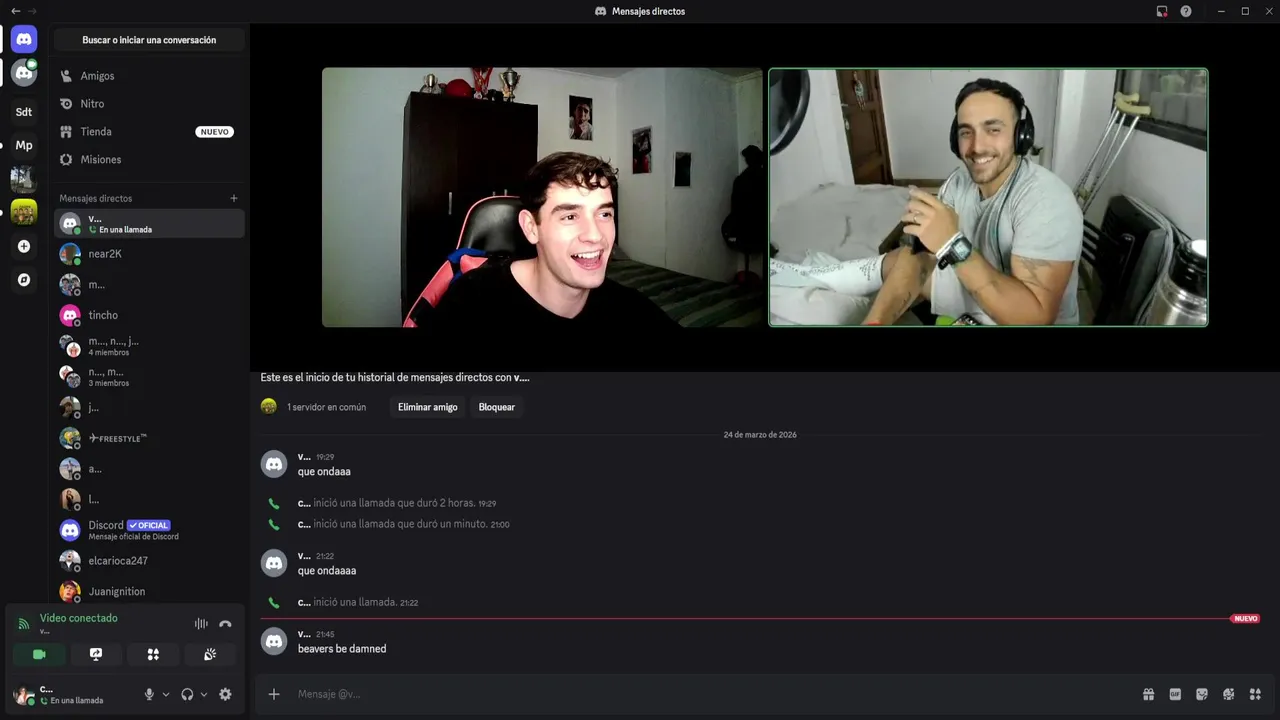The height and width of the screenshot is (720, 1280).
Task: Open voice noise suppression waveform icon
Action: click(x=201, y=624)
